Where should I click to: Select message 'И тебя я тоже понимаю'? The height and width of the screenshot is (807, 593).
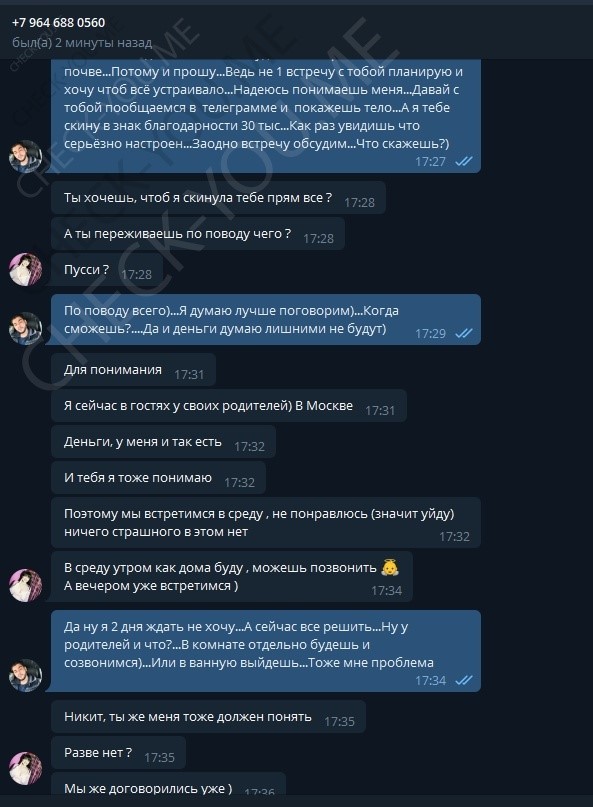pos(158,478)
